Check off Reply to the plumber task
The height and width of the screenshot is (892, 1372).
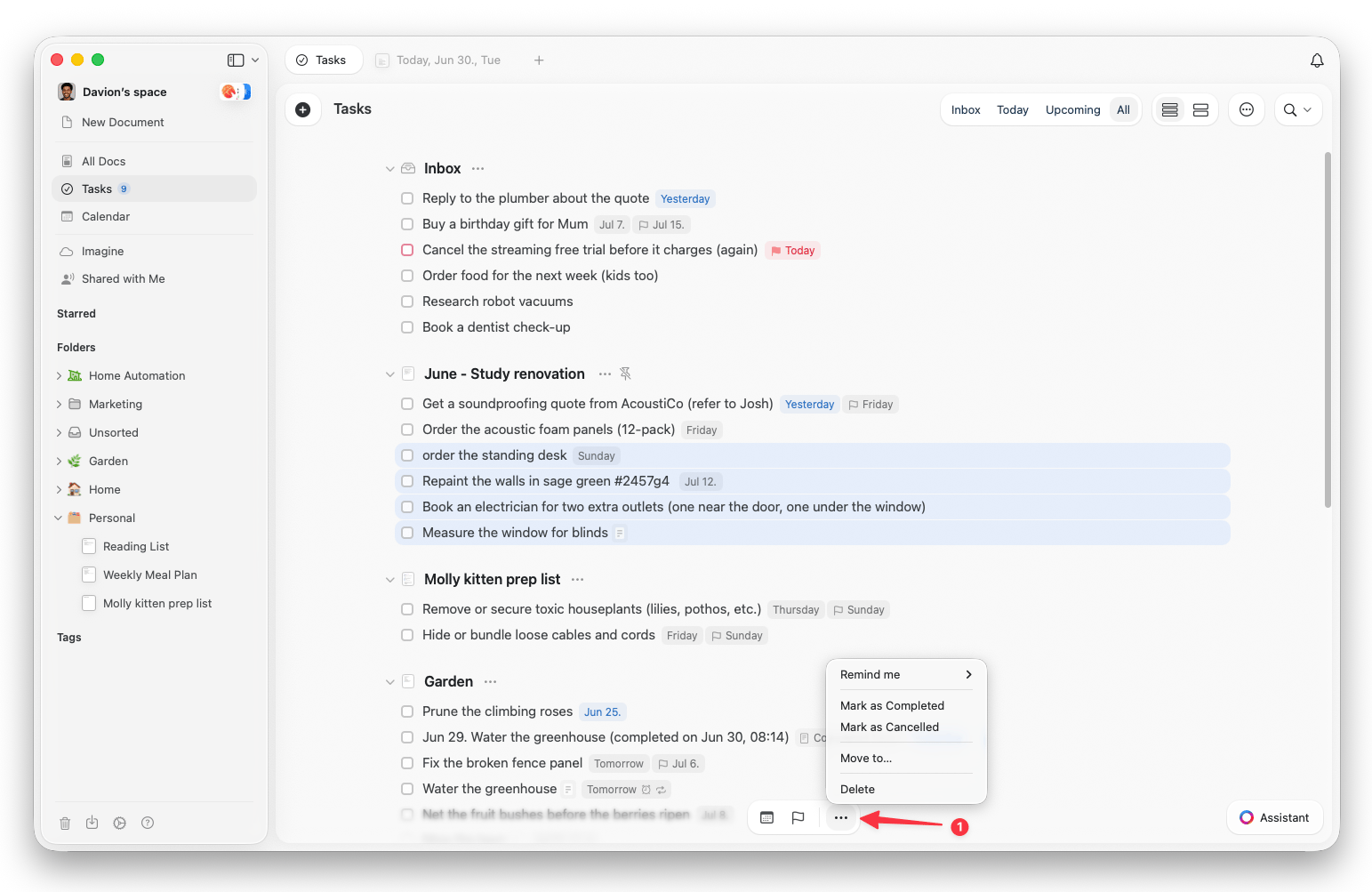pyautogui.click(x=407, y=198)
